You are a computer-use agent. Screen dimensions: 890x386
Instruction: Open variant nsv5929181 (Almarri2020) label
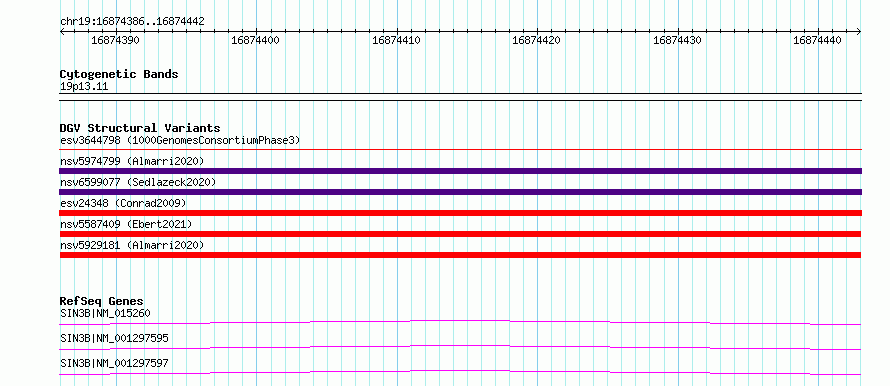132,245
